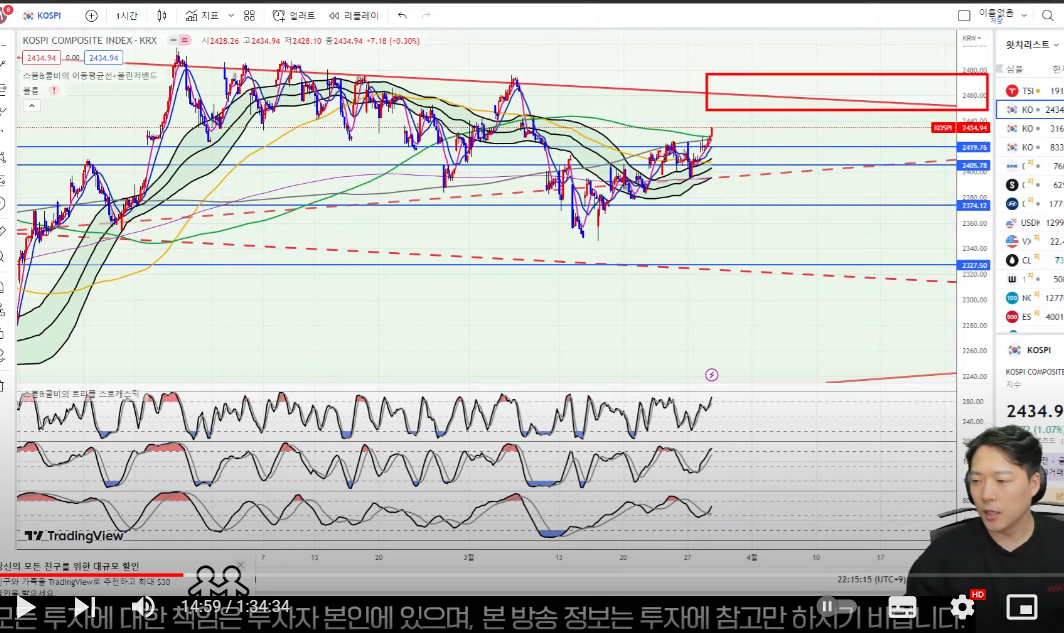Click the notification avatar with badge 8
Screen dimensions: 1064x633
pos(5,14)
